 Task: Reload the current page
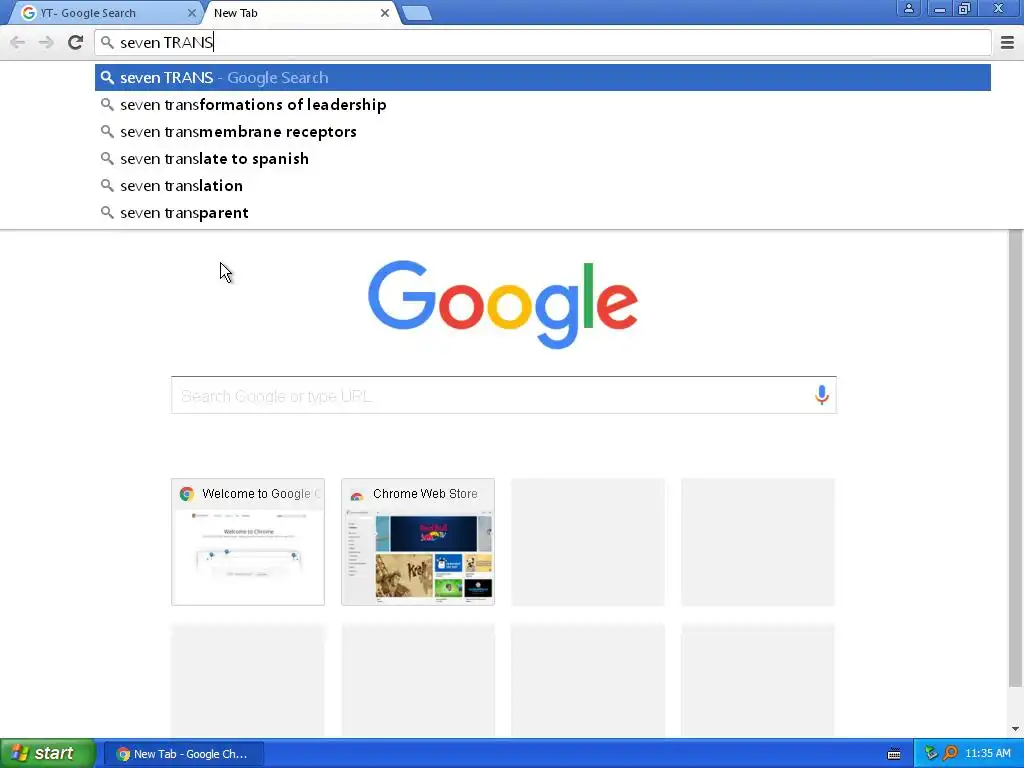click(75, 43)
